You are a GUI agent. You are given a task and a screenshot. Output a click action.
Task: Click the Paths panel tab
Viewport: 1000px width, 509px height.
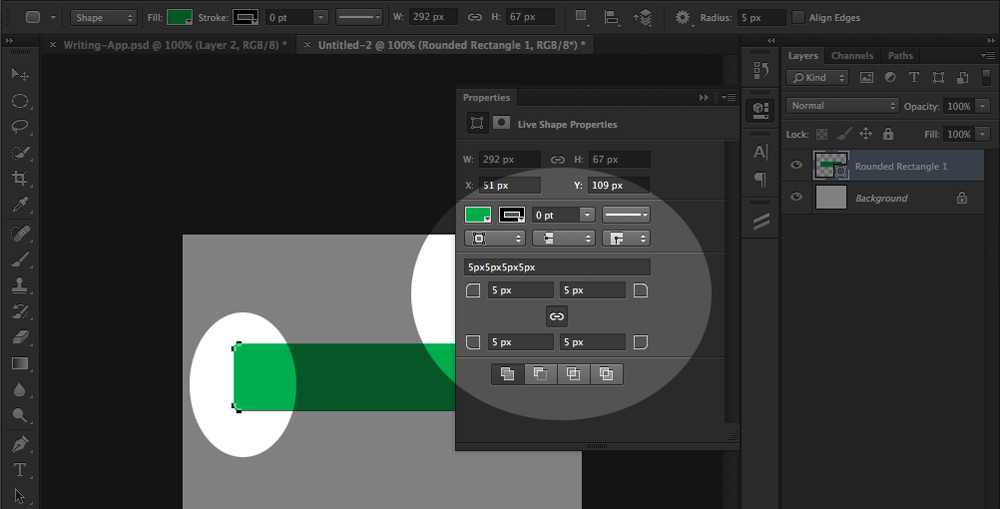(900, 56)
